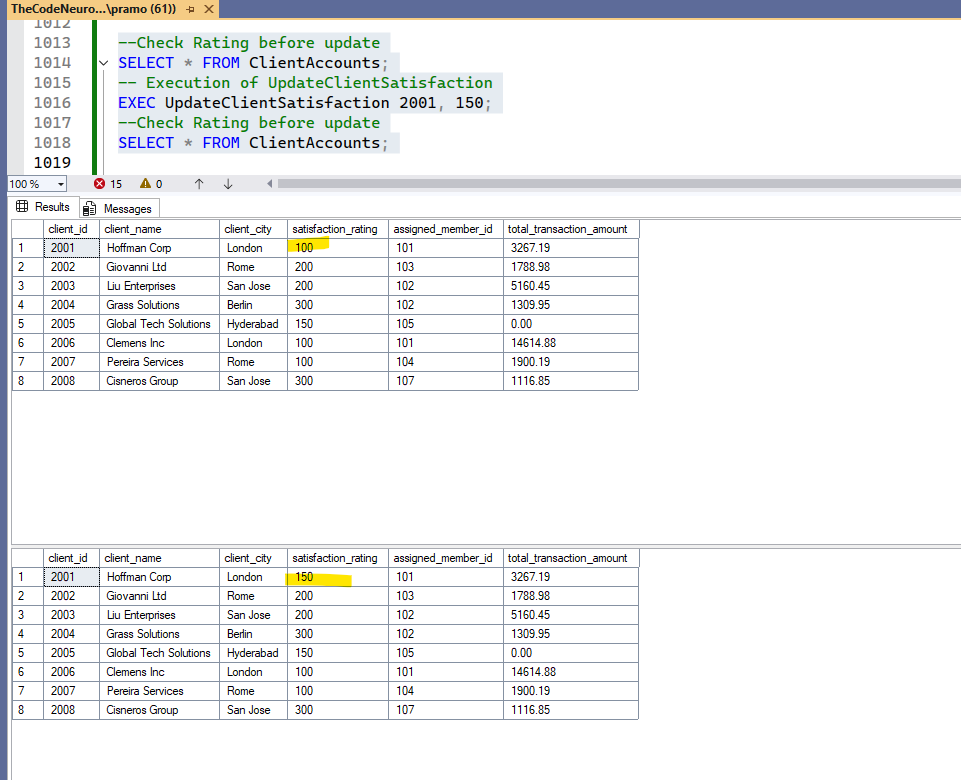
Task: Click the Results tab grid icon
Action: (22, 206)
